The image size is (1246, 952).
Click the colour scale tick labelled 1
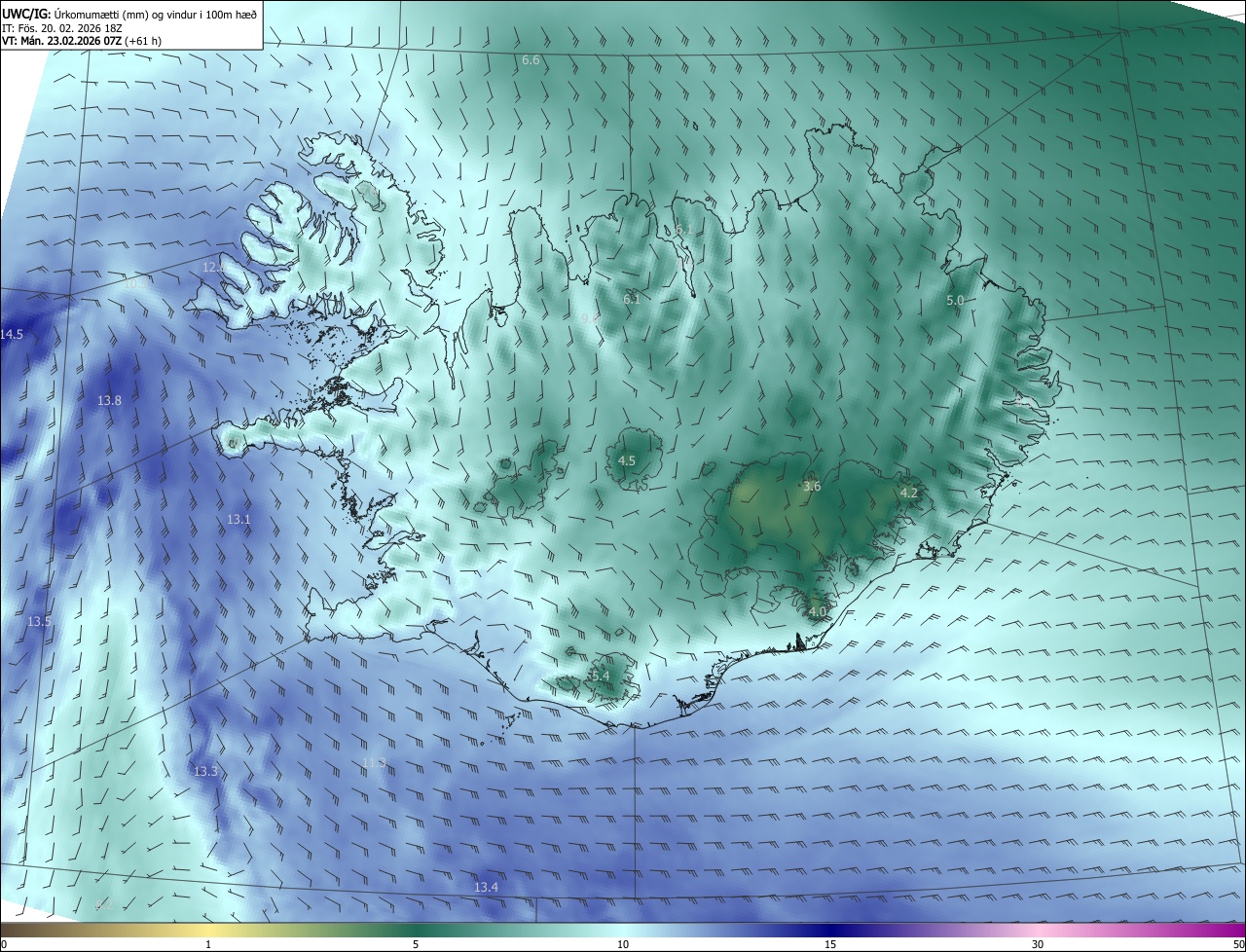coord(208,944)
